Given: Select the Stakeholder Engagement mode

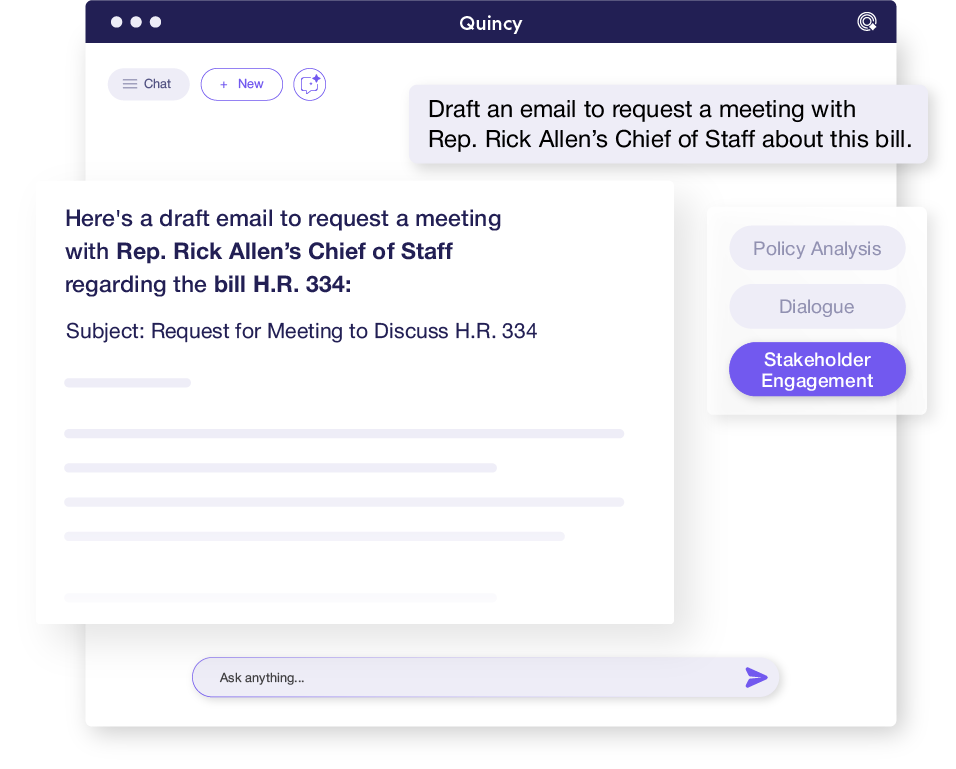Looking at the screenshot, I should (817, 370).
